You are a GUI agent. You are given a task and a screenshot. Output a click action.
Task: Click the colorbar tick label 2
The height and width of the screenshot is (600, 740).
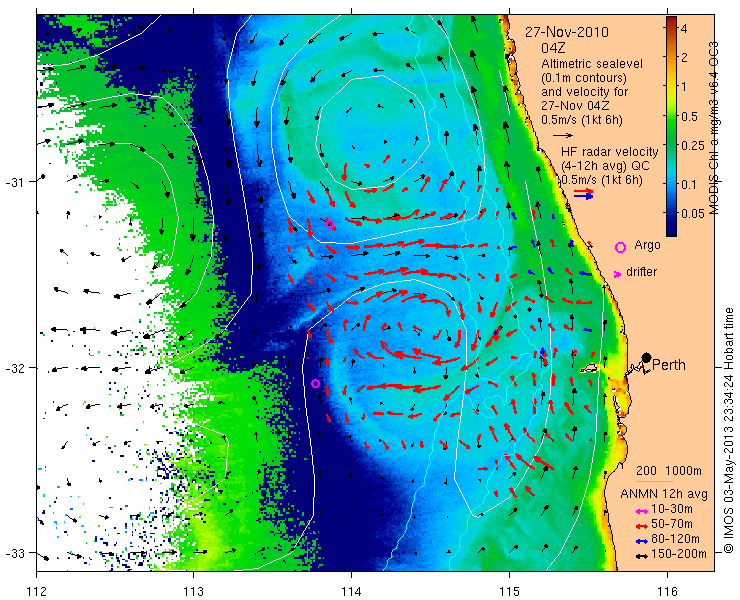(x=685, y=58)
